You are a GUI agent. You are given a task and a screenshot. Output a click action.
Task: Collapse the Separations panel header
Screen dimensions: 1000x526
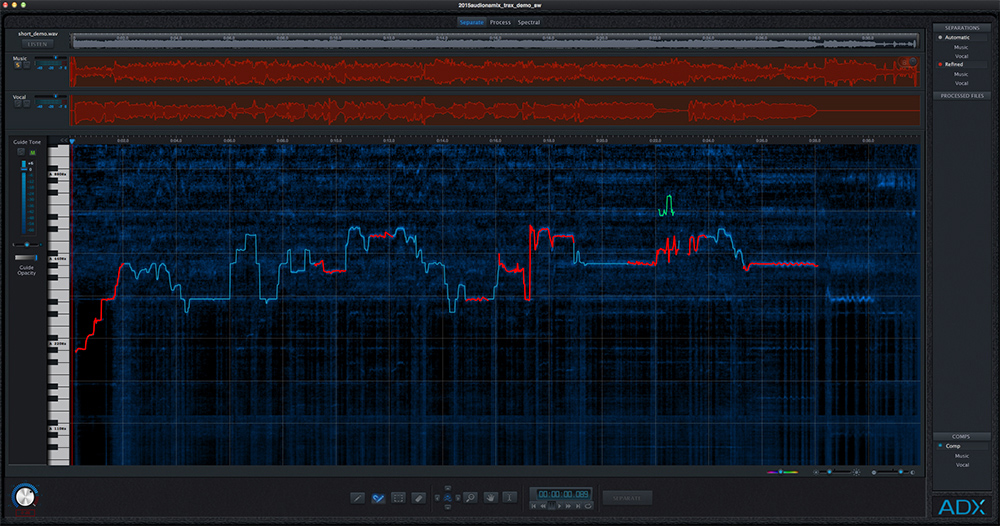pyautogui.click(x=961, y=27)
